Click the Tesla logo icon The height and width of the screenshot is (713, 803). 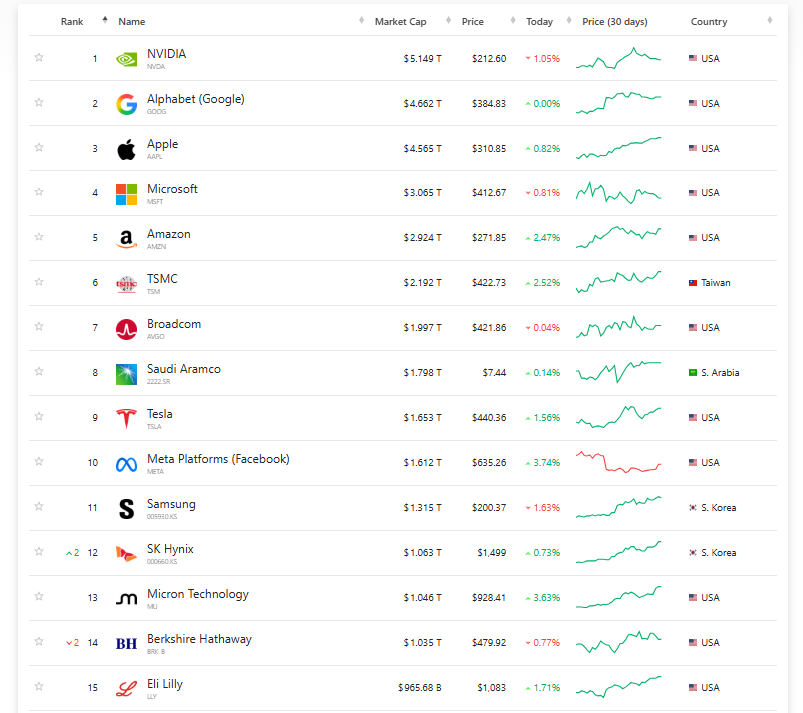coord(126,418)
